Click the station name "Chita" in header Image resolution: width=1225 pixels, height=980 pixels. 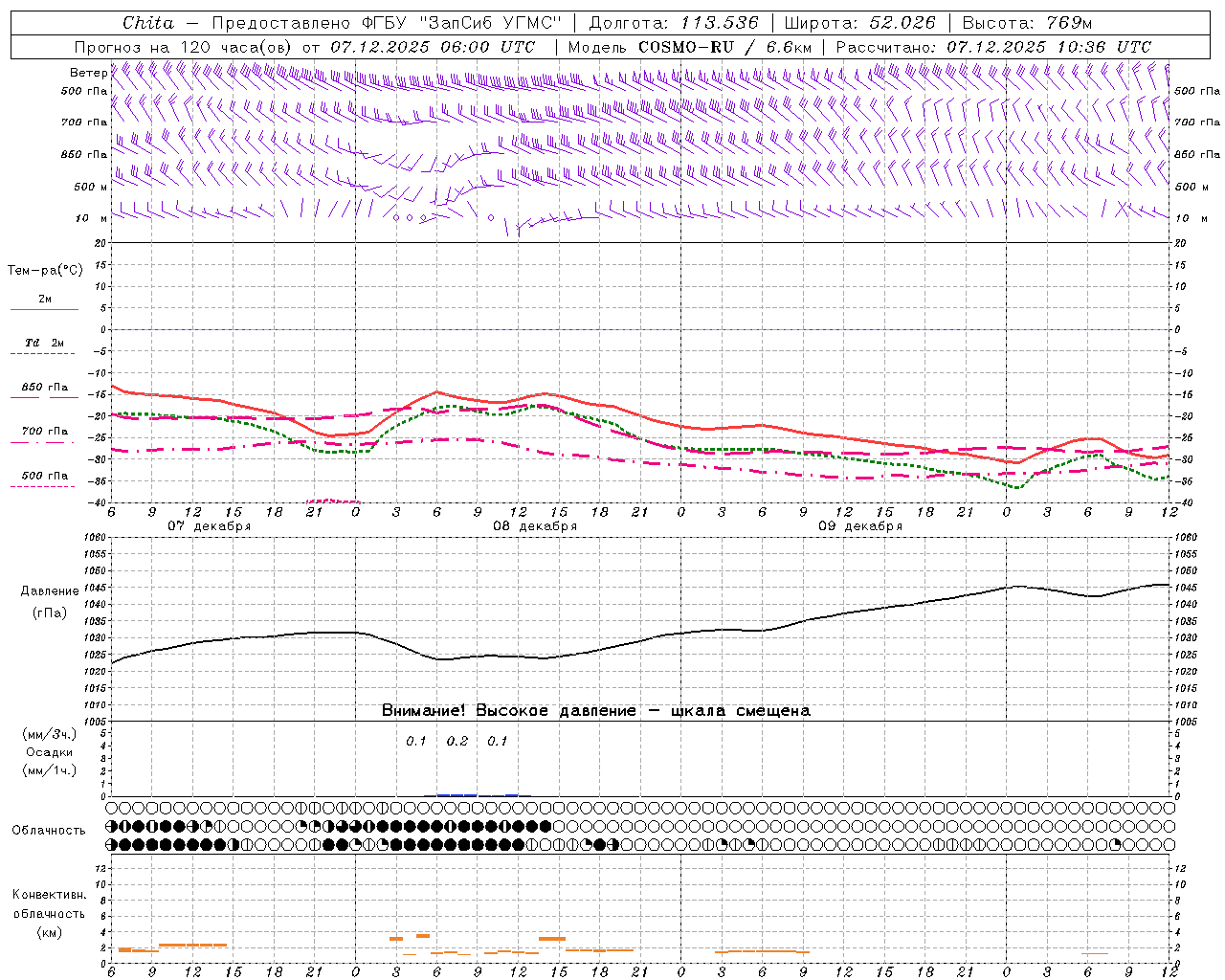tap(148, 23)
